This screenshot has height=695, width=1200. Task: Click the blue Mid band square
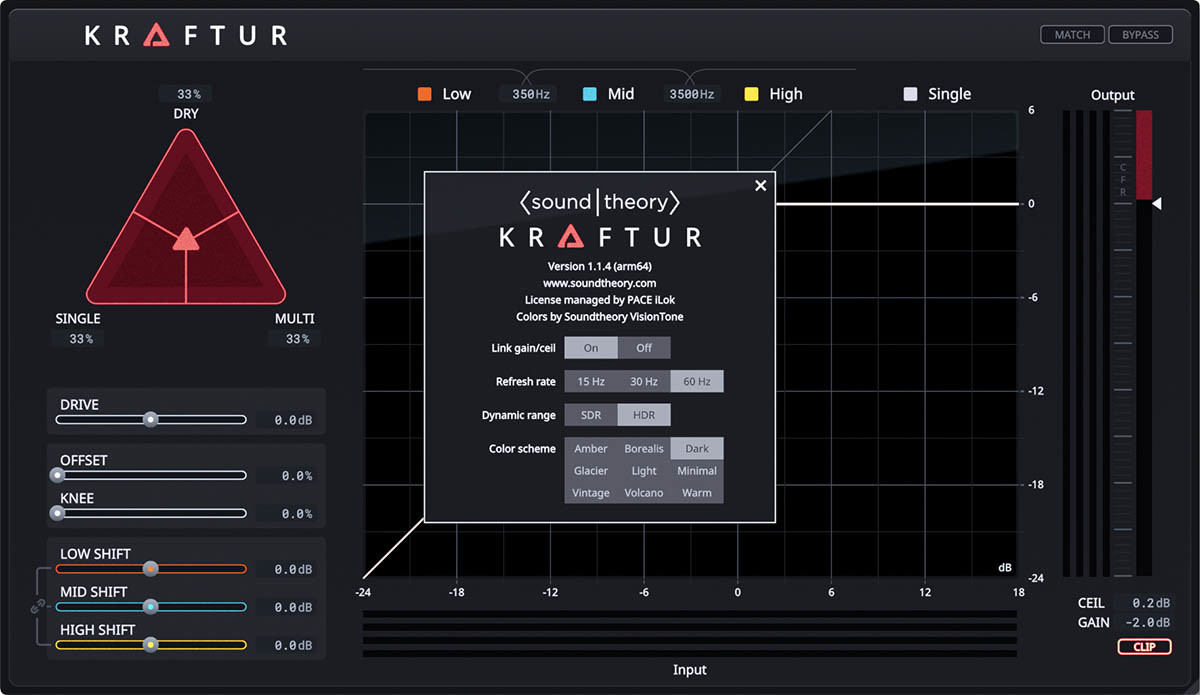tap(590, 94)
